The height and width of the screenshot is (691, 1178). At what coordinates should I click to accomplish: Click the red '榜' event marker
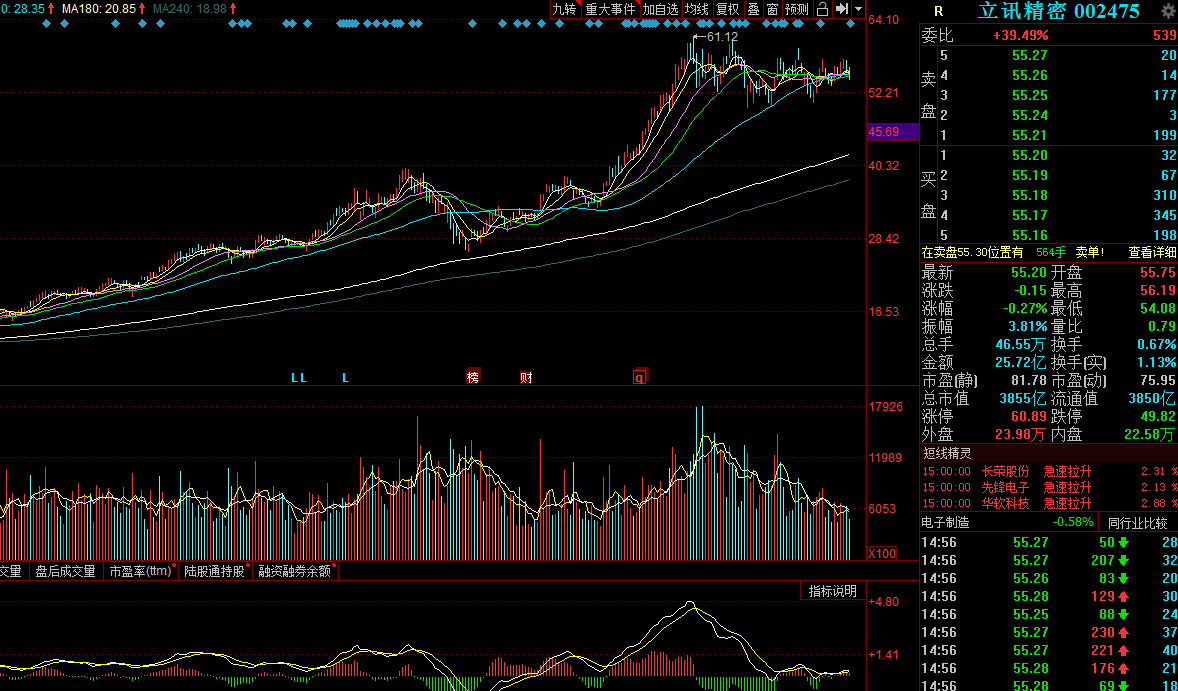[472, 377]
